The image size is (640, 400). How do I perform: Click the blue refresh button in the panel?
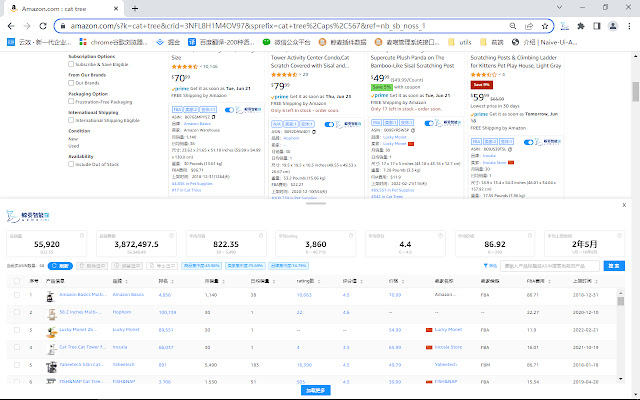(60, 266)
